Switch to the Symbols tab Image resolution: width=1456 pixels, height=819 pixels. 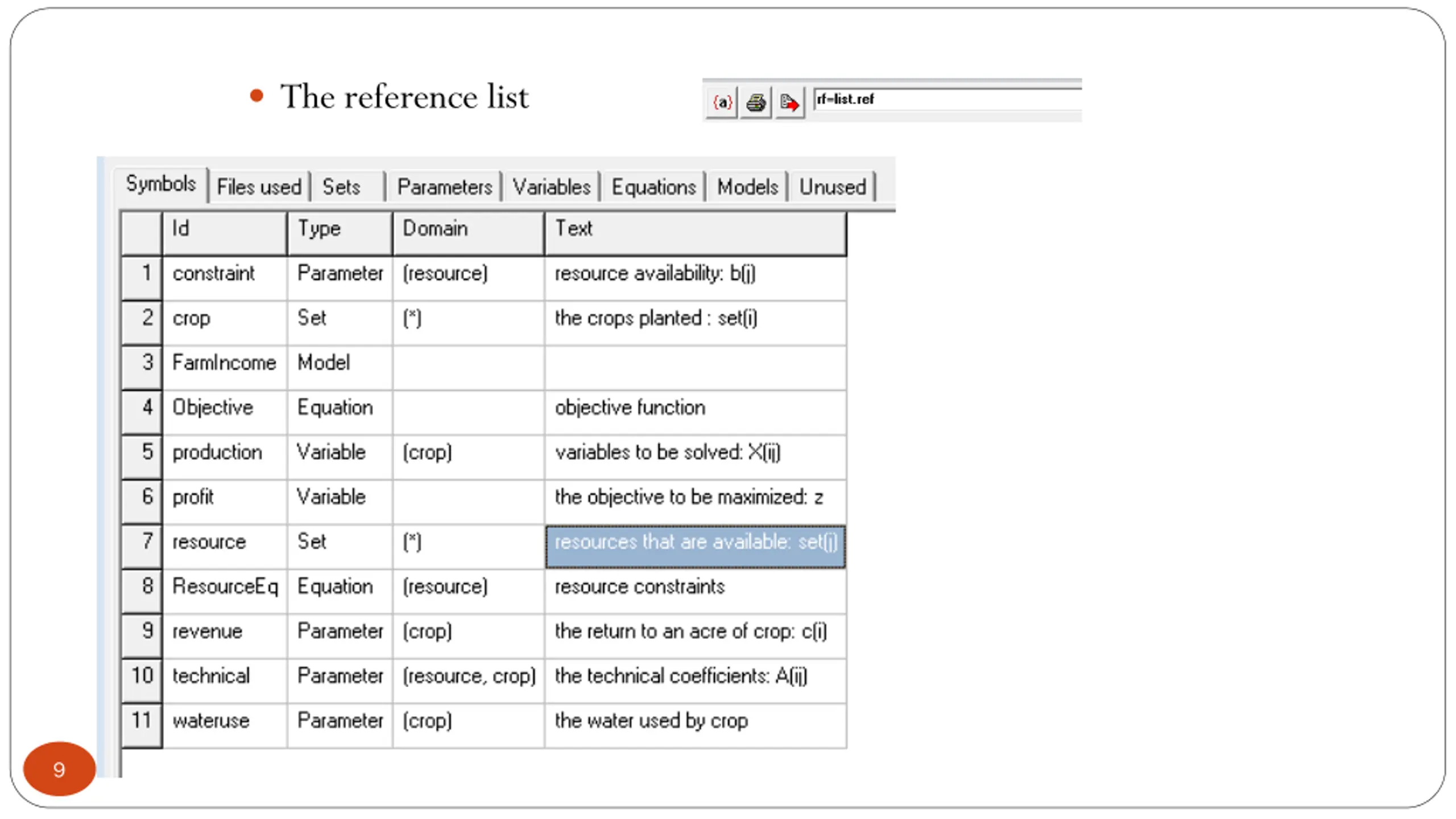(x=161, y=184)
